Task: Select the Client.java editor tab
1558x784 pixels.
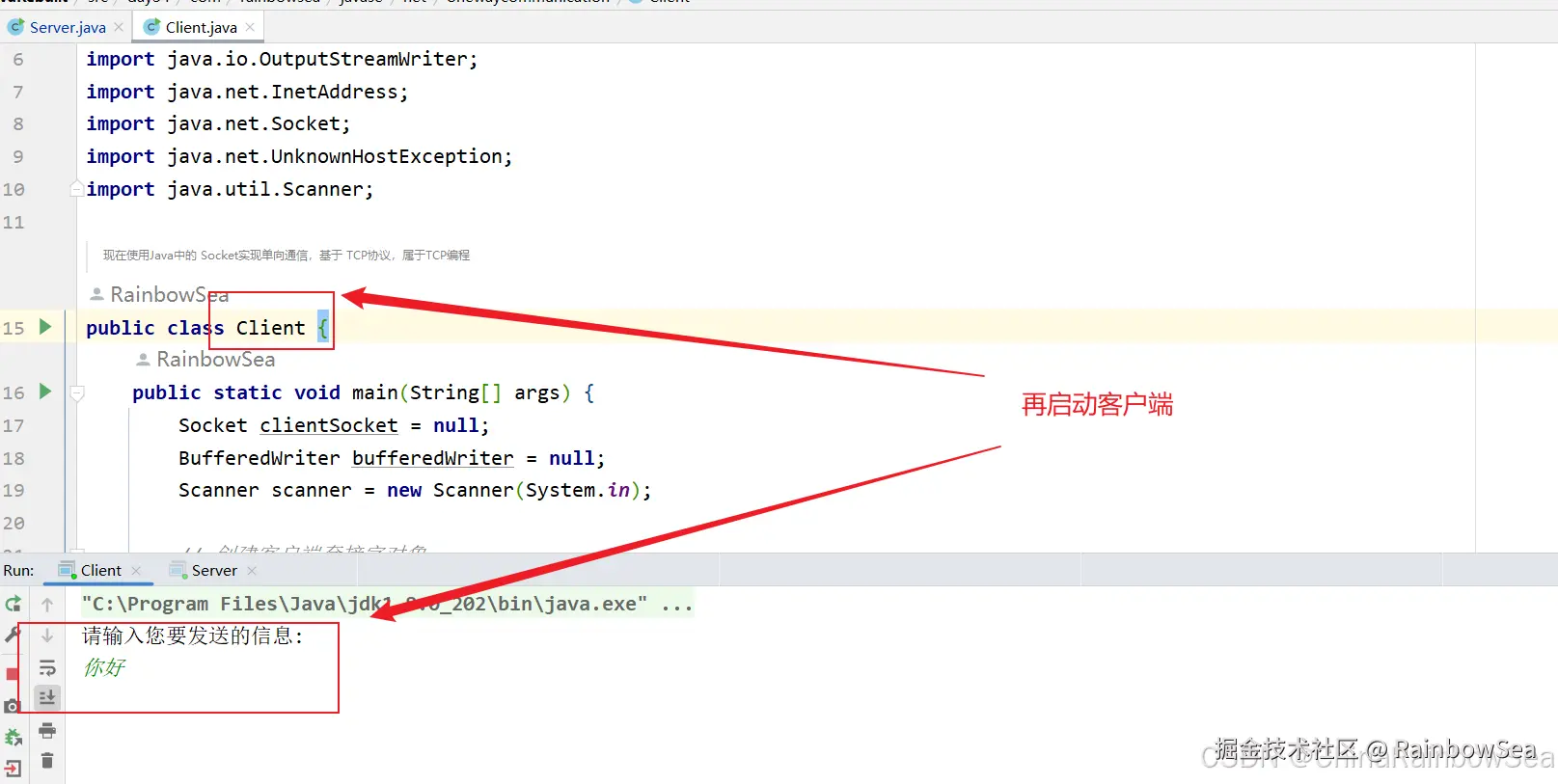Action: (200, 27)
